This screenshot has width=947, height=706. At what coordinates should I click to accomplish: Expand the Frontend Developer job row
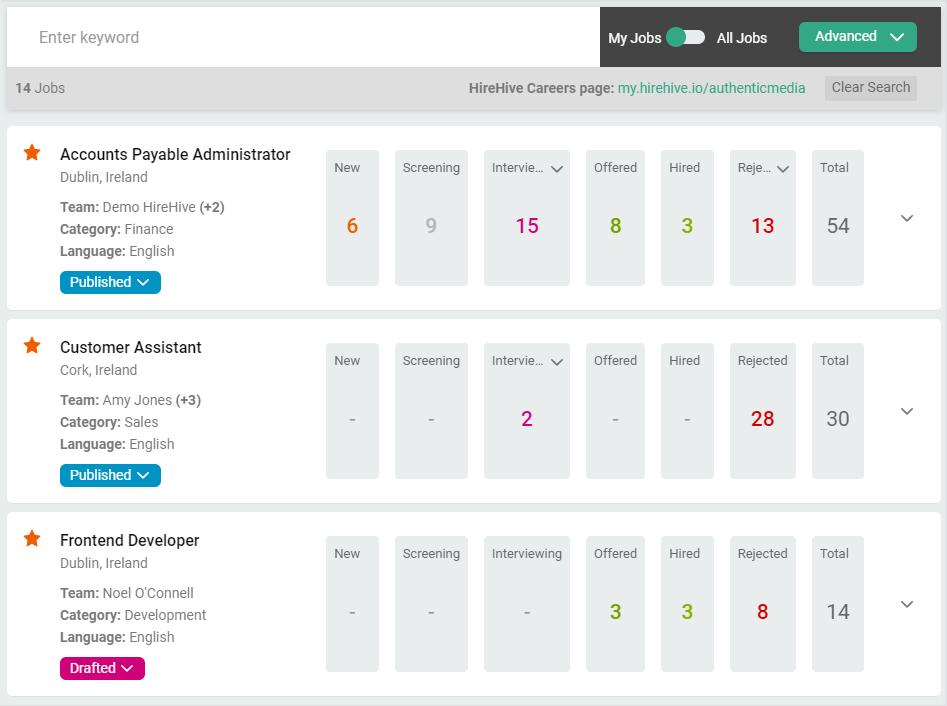click(x=907, y=604)
